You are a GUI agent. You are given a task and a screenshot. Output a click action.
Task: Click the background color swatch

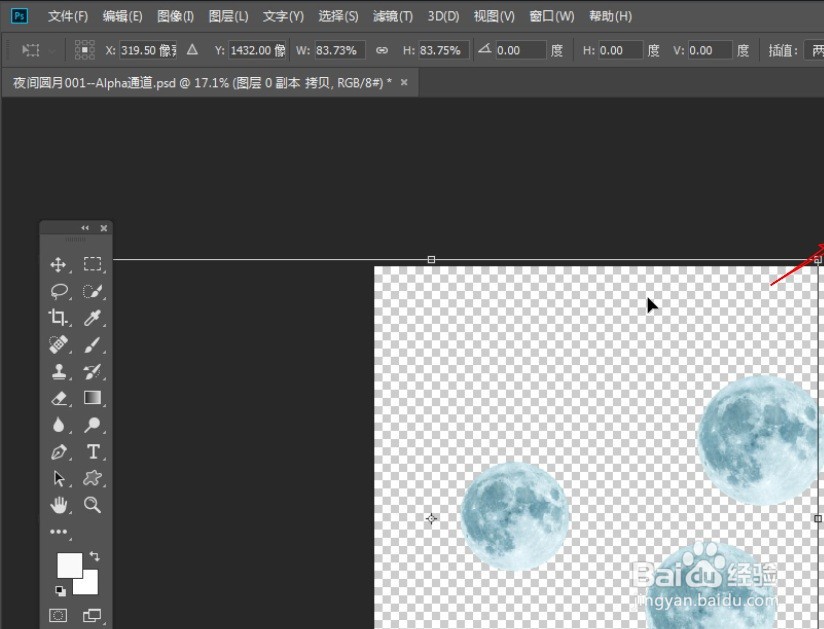(x=89, y=585)
